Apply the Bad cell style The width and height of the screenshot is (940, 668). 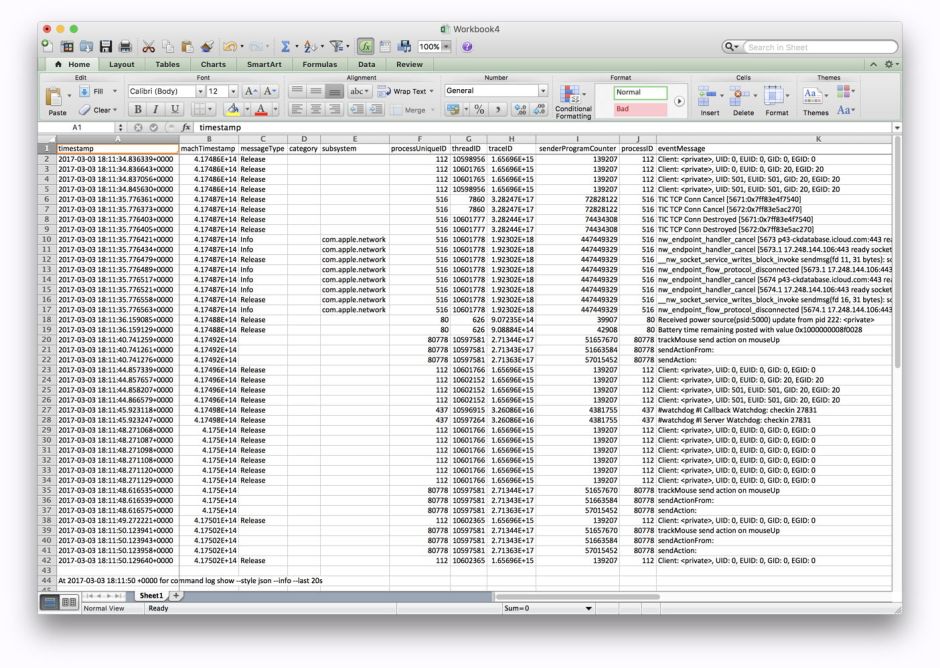[x=640, y=109]
